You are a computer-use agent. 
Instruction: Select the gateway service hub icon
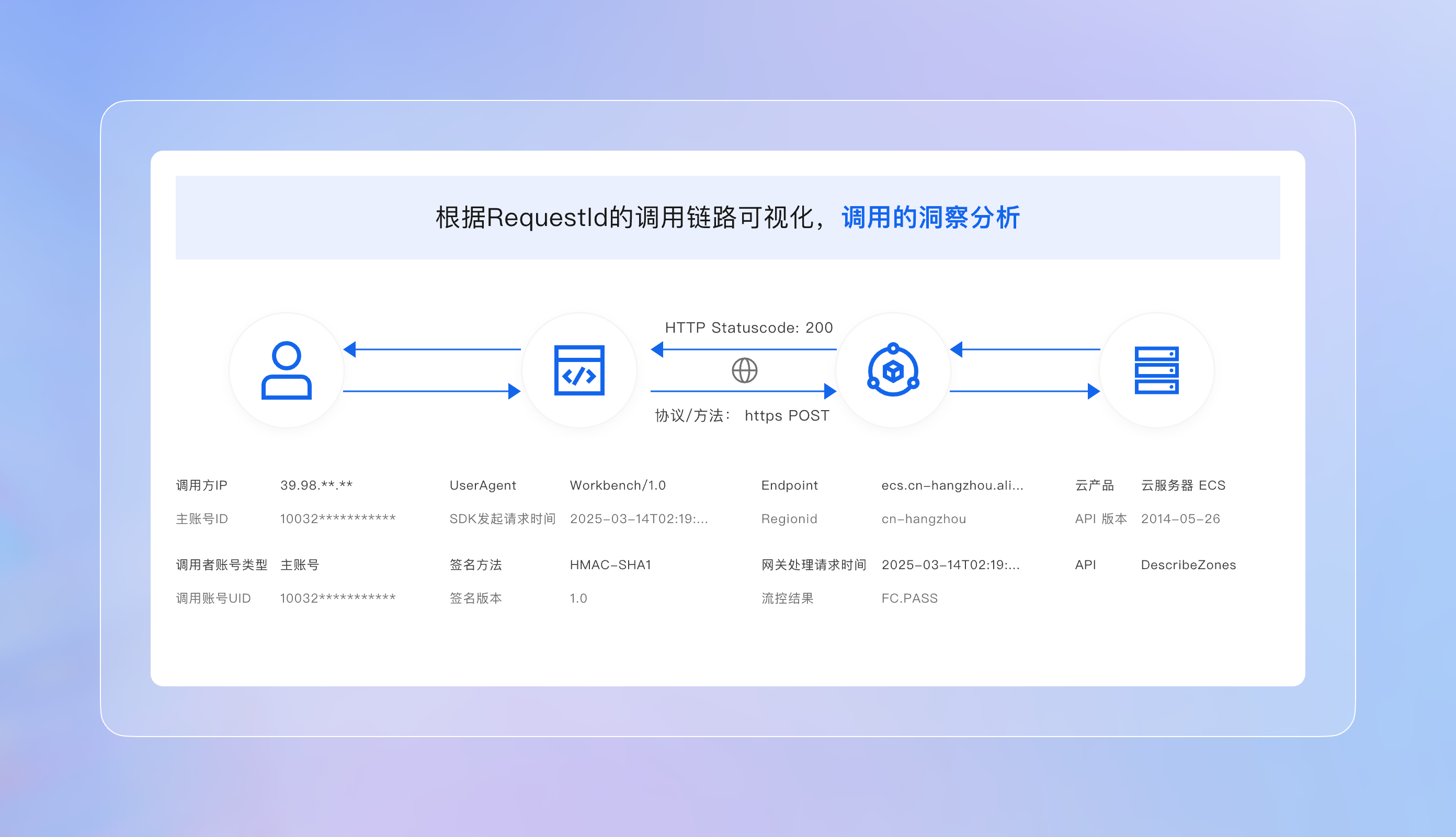(893, 371)
